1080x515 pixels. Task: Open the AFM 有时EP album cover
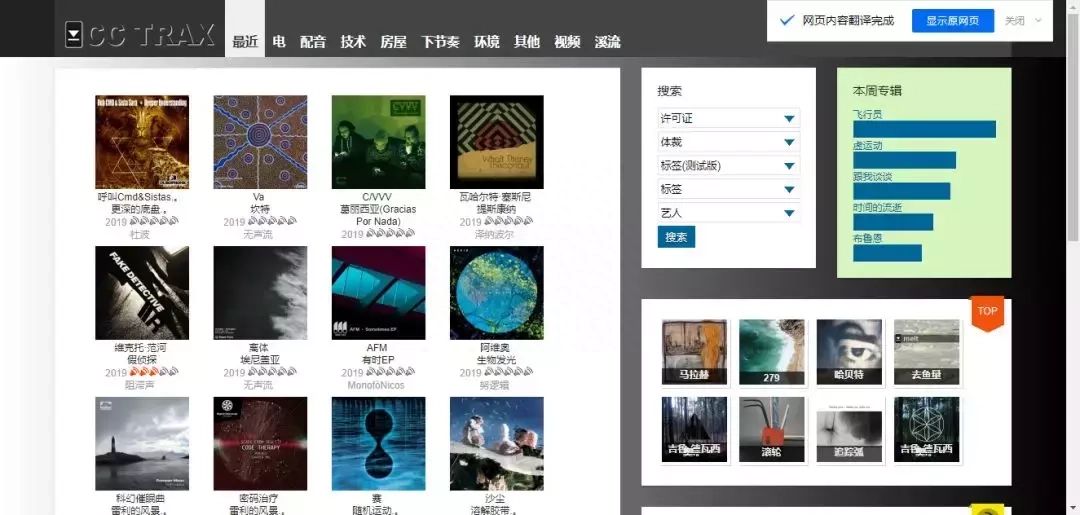tap(379, 293)
